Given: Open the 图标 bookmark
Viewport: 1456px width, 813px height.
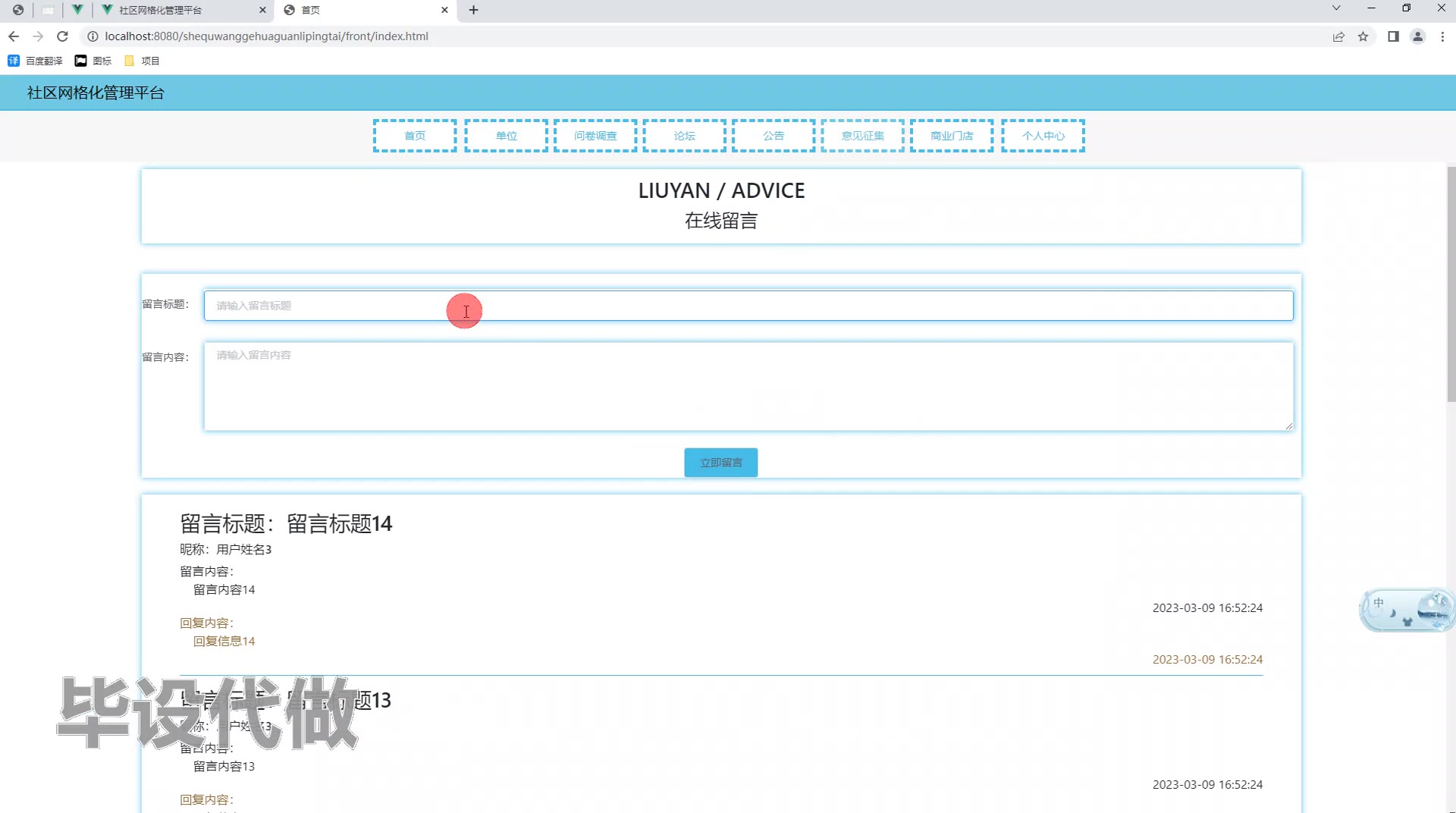Looking at the screenshot, I should point(93,61).
